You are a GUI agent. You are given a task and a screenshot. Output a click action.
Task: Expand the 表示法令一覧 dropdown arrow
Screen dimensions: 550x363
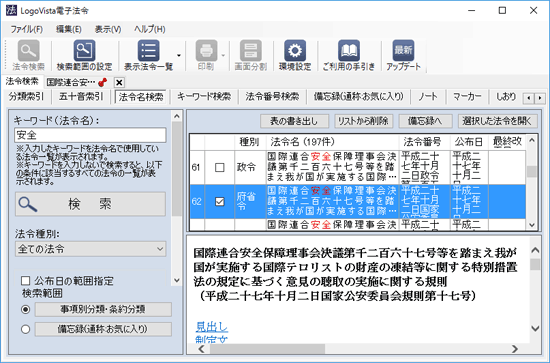pyautogui.click(x=179, y=55)
